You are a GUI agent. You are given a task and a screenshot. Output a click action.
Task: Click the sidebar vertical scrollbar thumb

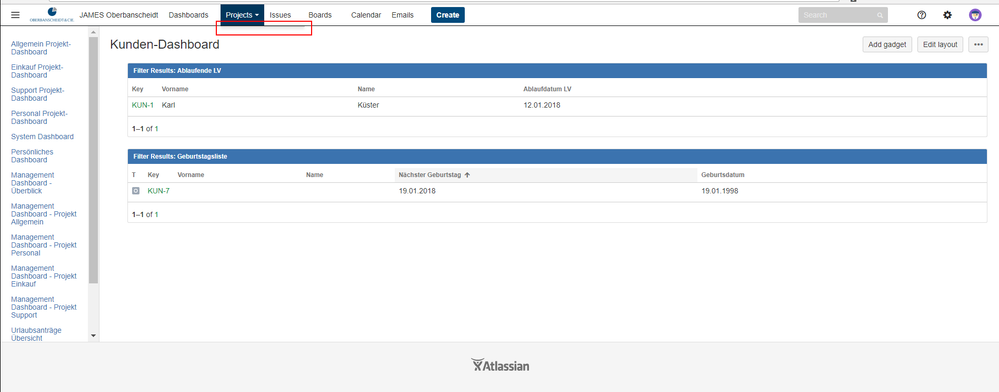coord(94,159)
